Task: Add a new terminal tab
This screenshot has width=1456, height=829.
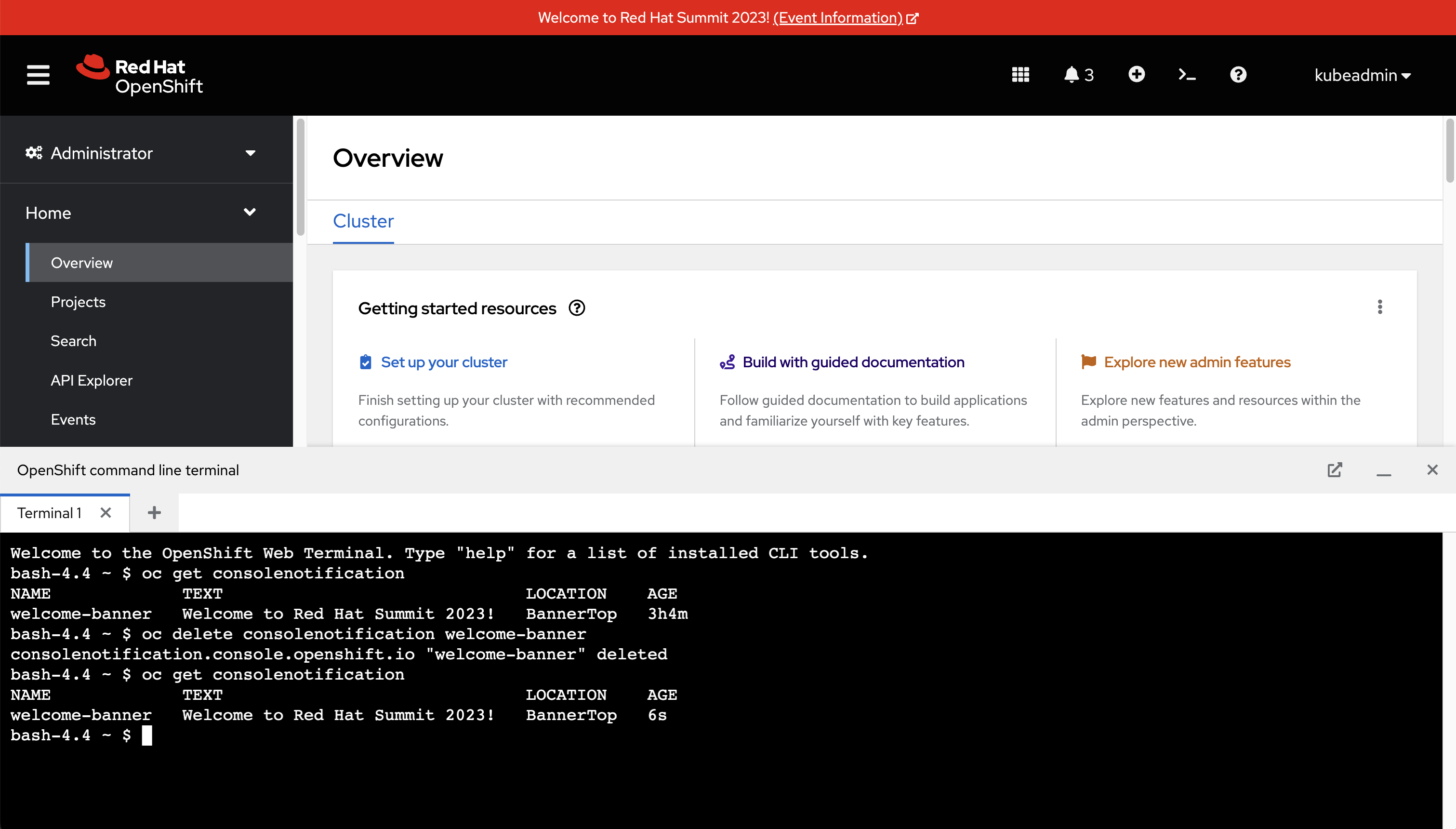Action: 154,513
